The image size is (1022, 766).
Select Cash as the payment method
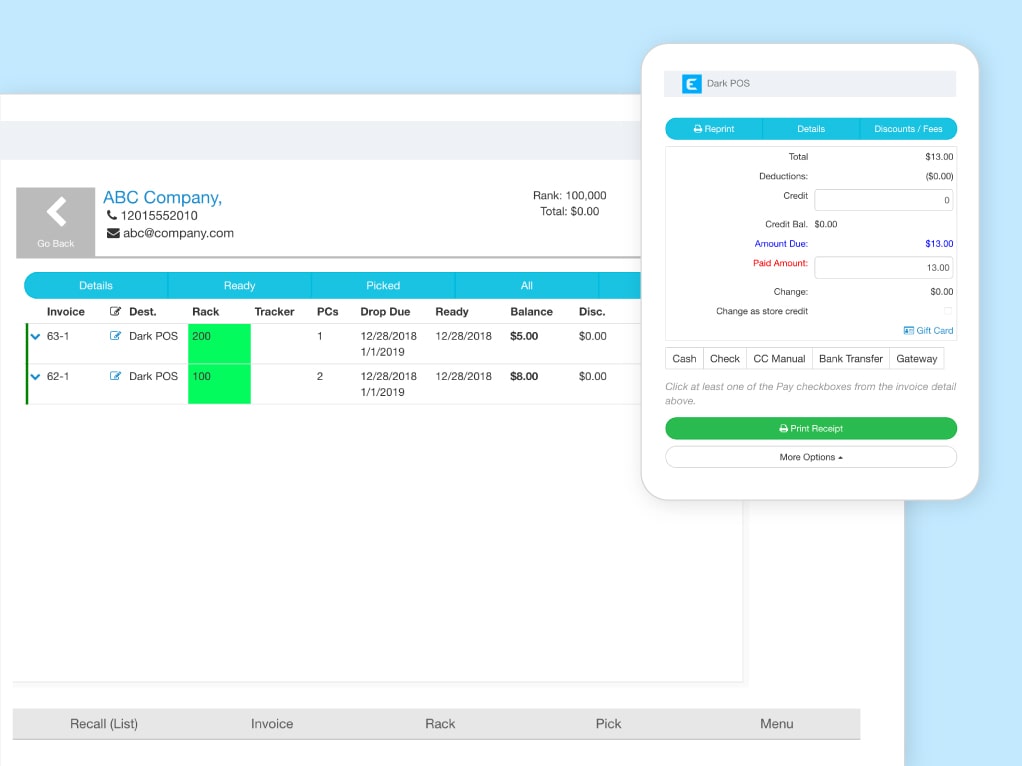pyautogui.click(x=684, y=358)
